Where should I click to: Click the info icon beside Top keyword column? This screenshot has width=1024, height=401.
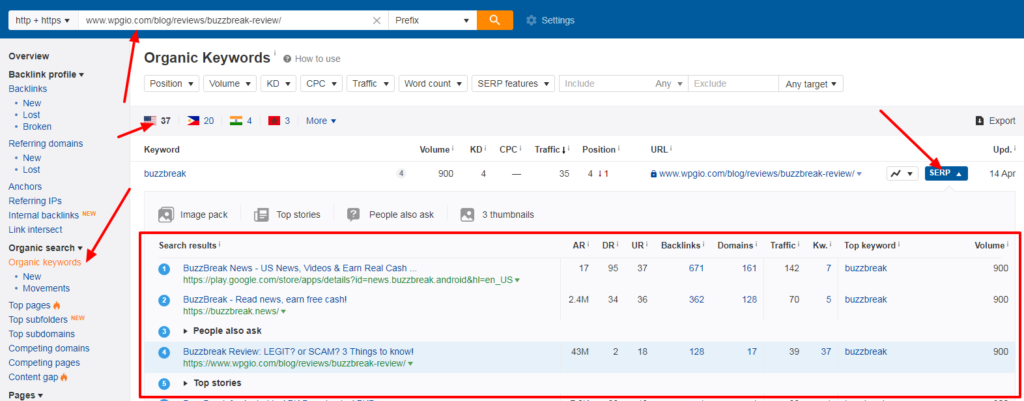[x=899, y=245]
